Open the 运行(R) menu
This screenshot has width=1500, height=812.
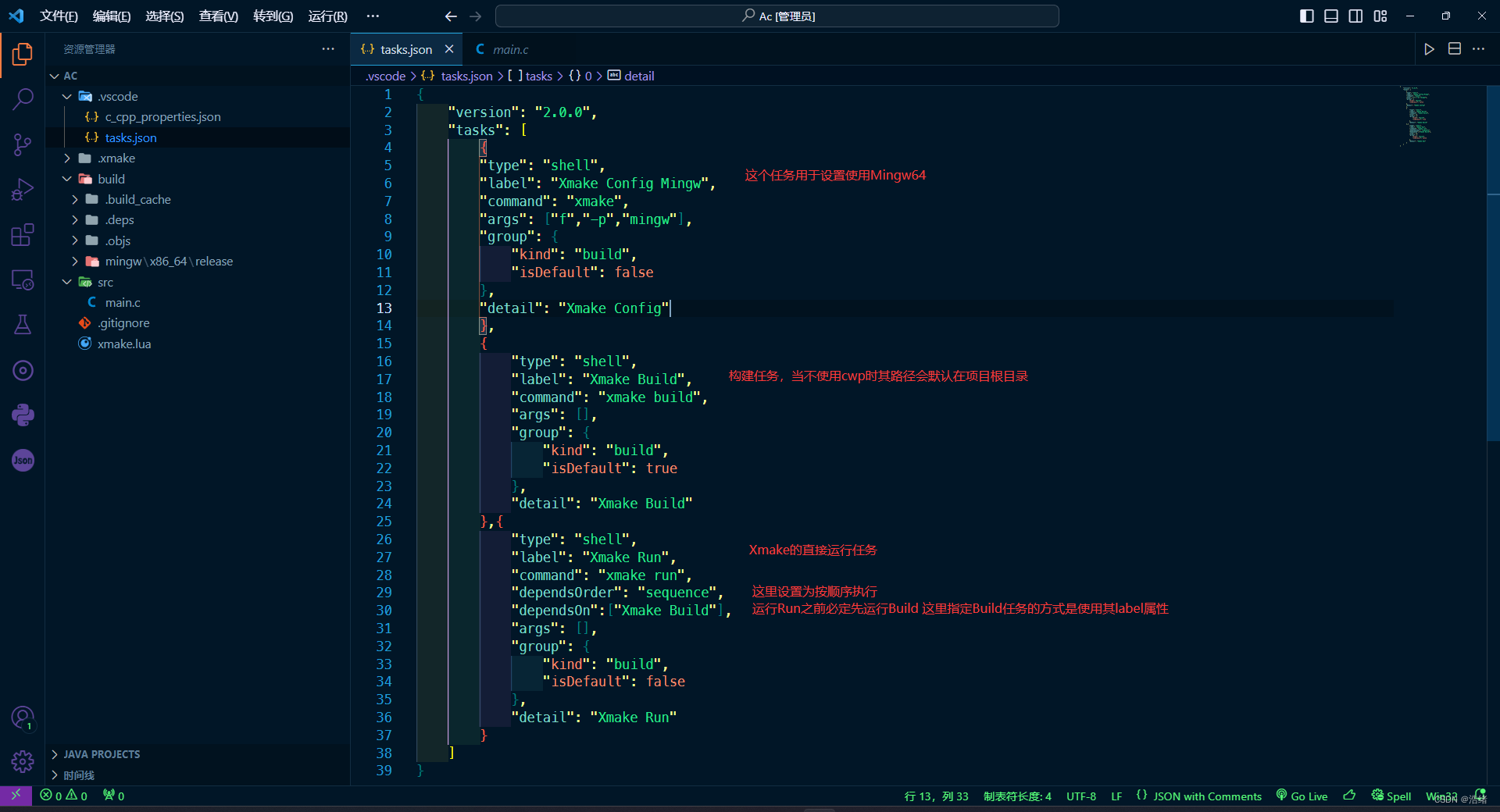pyautogui.click(x=327, y=16)
